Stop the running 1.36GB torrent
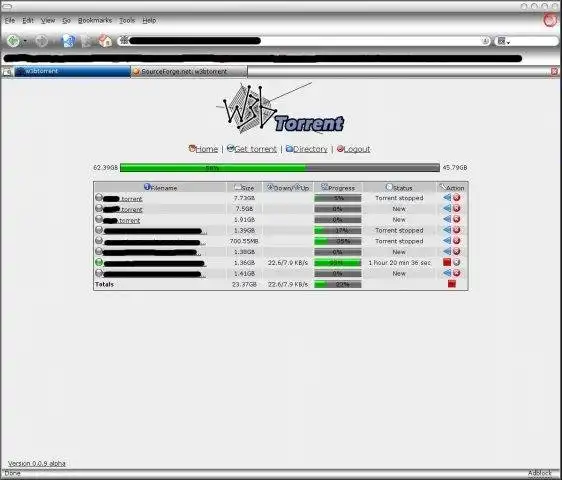The height and width of the screenshot is (480, 562). tap(447, 262)
